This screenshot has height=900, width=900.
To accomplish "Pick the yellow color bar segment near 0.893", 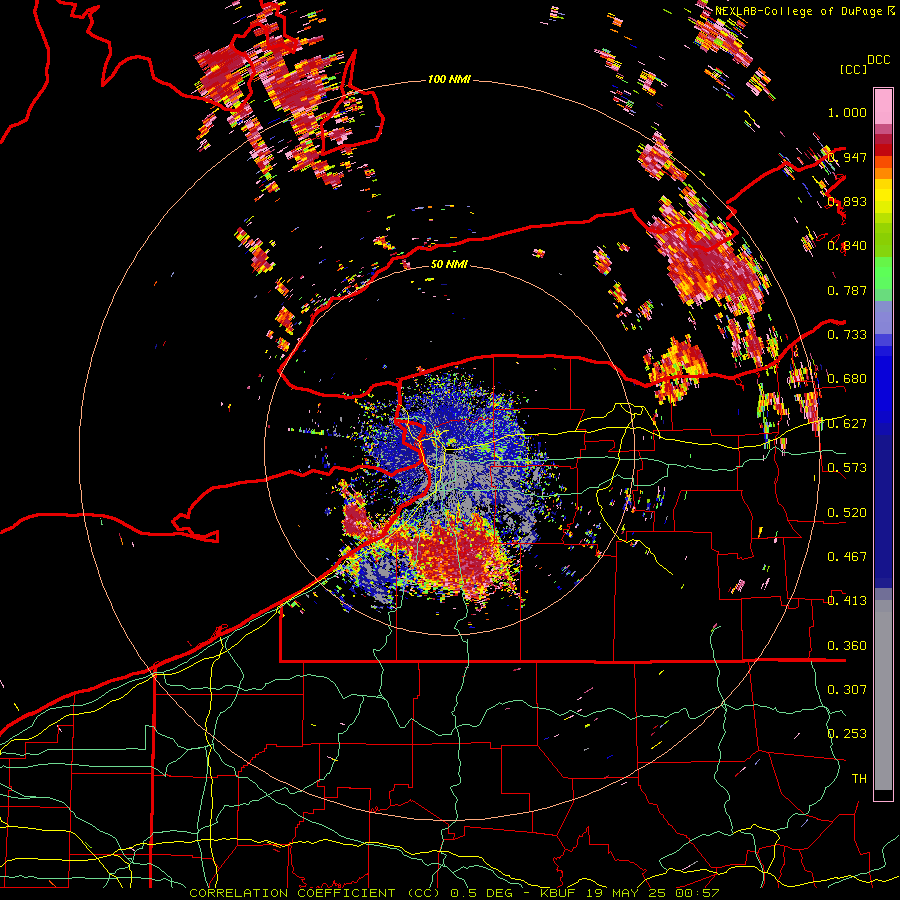I will pyautogui.click(x=883, y=197).
